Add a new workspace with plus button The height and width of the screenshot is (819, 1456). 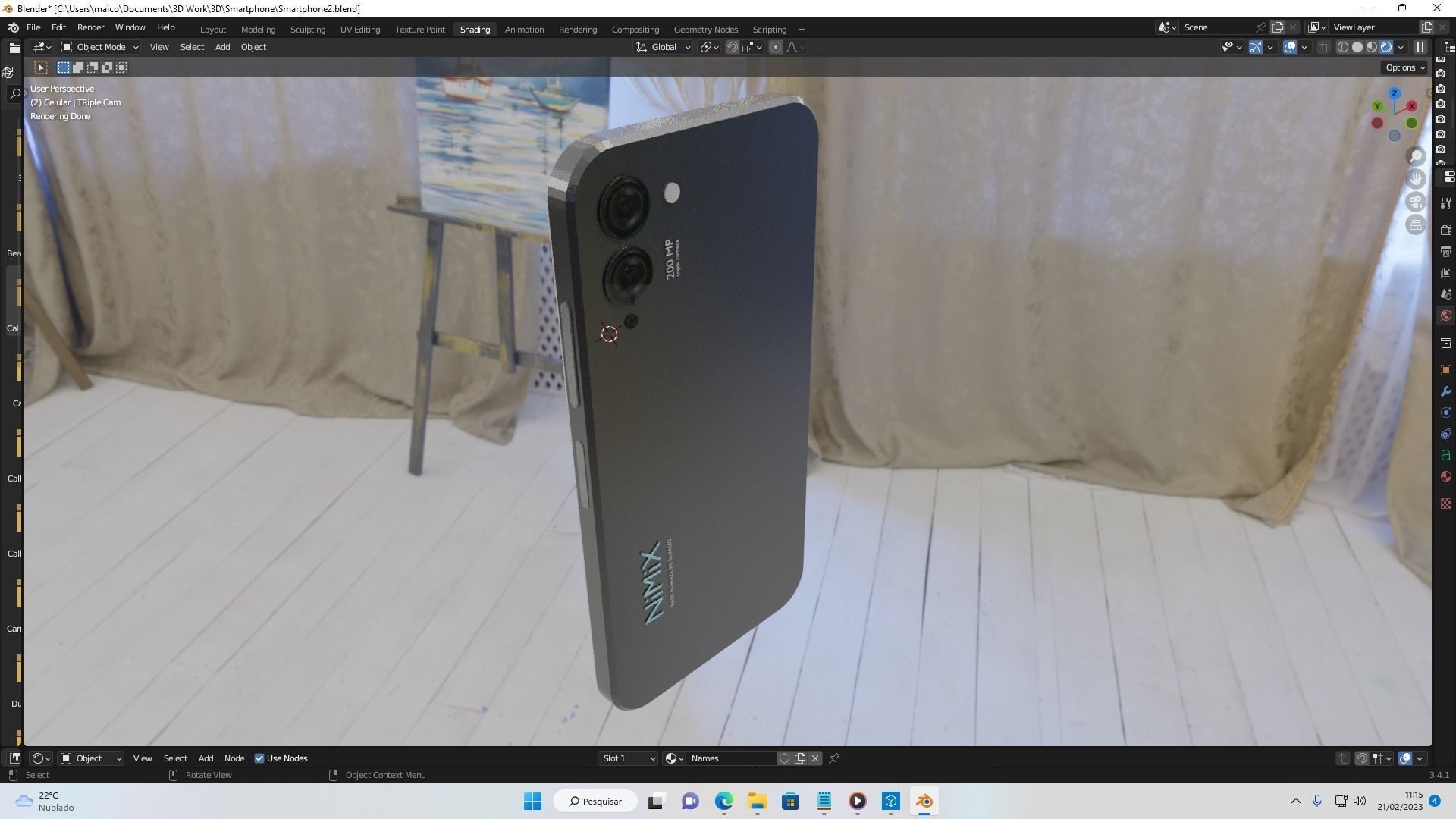click(802, 30)
